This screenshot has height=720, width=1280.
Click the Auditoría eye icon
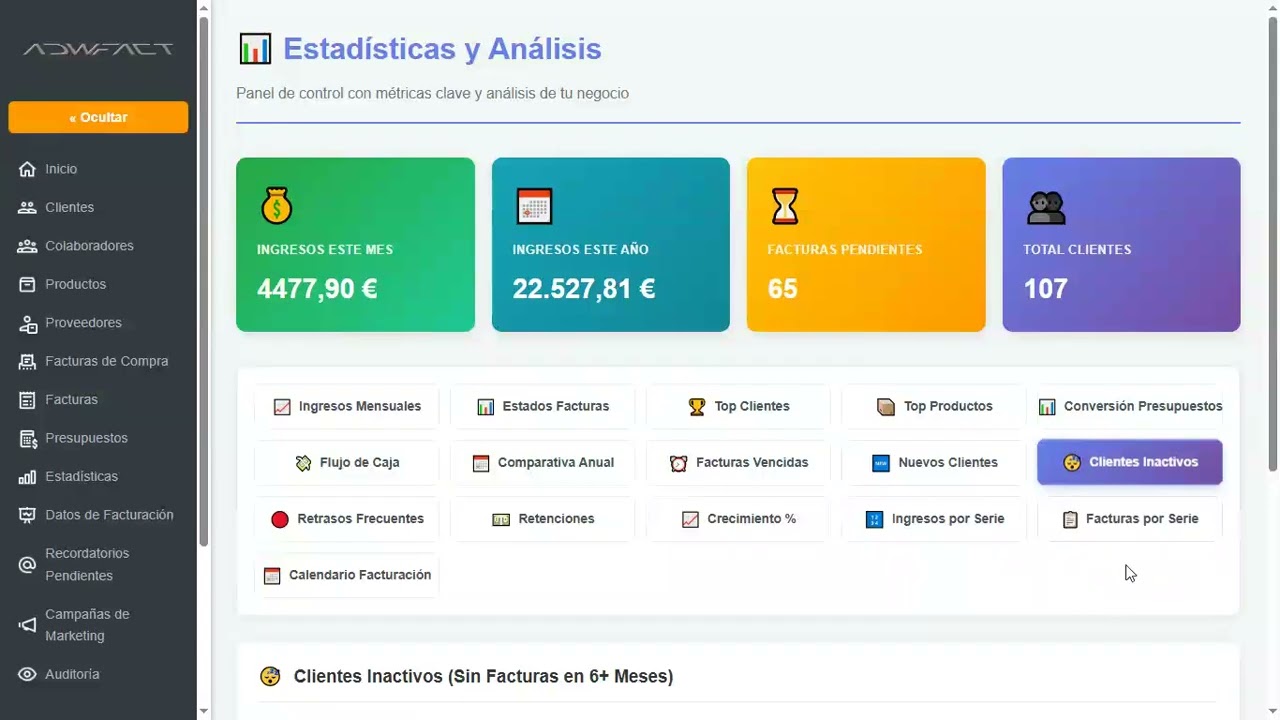(x=27, y=675)
